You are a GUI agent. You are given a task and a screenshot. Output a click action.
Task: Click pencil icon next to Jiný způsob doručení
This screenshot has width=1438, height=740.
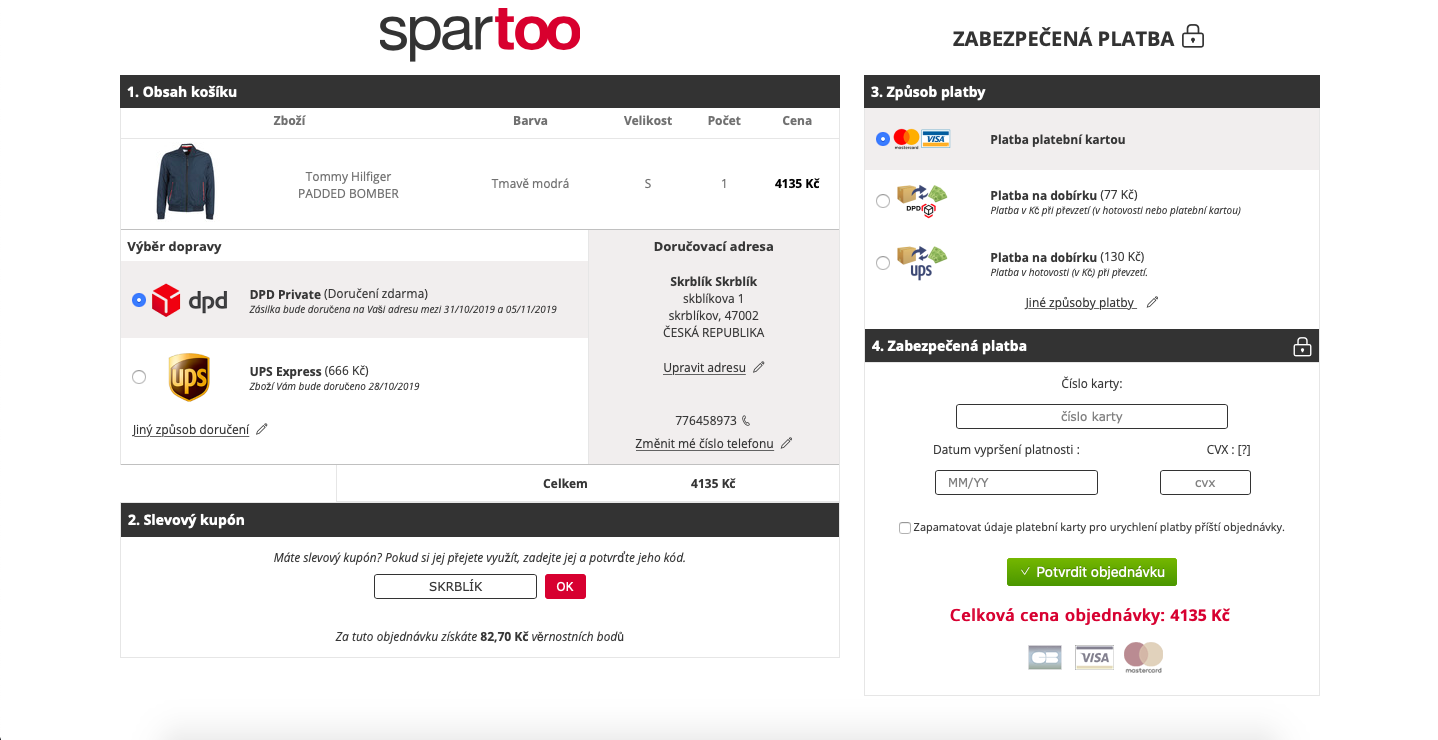pos(262,429)
